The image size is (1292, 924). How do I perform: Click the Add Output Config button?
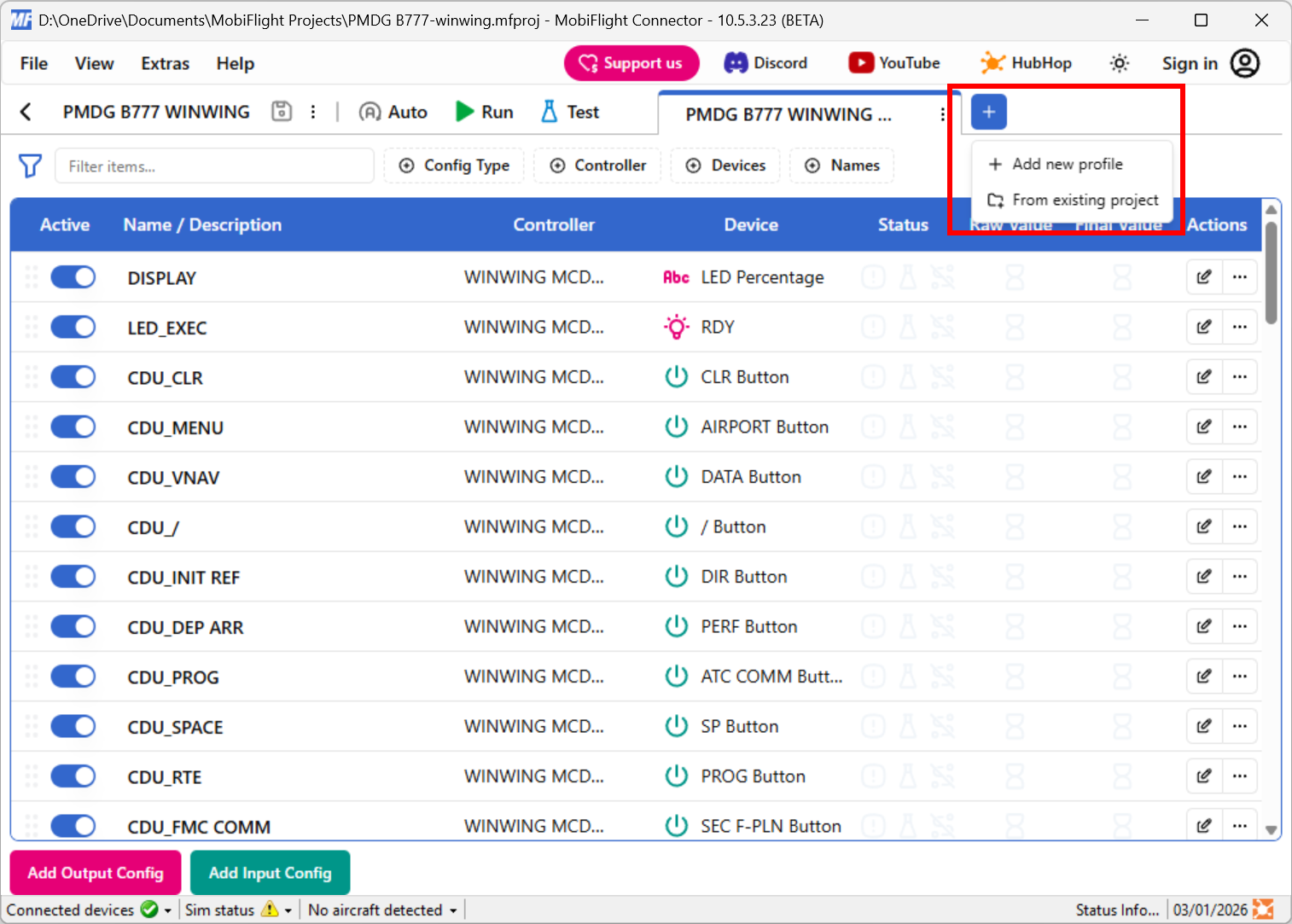click(x=95, y=873)
